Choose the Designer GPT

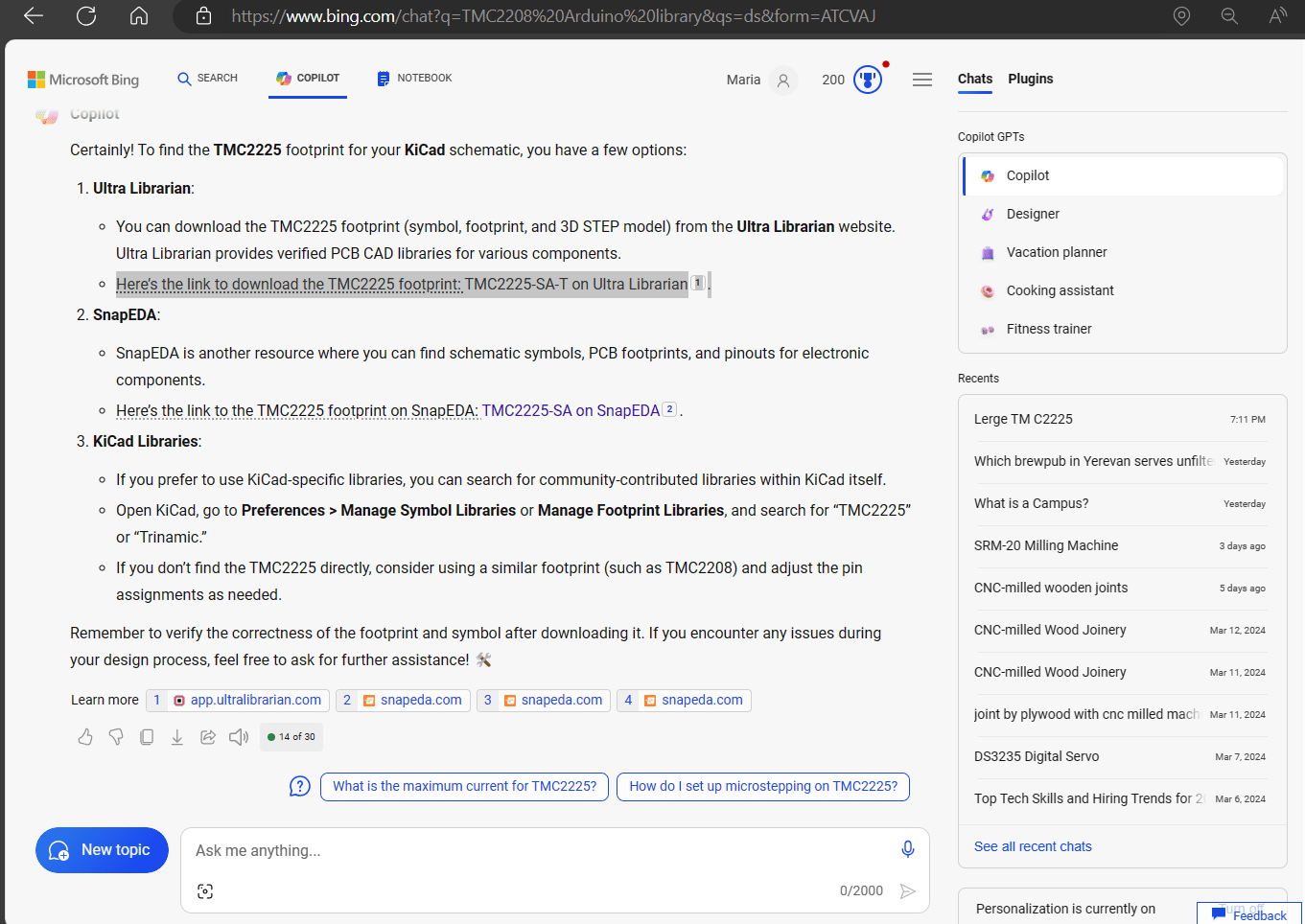click(1123, 214)
